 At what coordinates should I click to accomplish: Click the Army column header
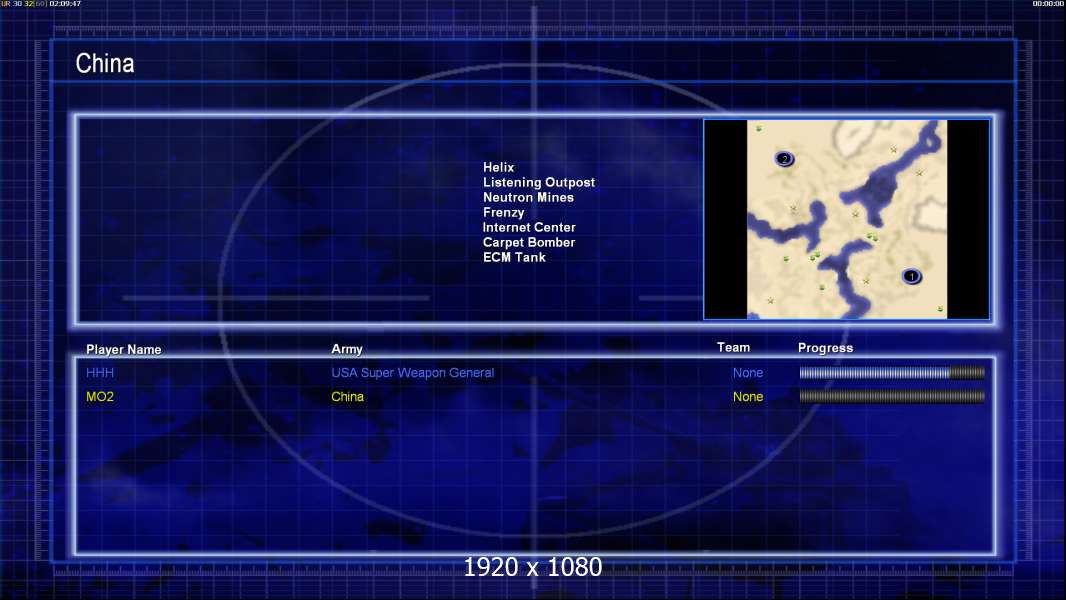tap(347, 349)
